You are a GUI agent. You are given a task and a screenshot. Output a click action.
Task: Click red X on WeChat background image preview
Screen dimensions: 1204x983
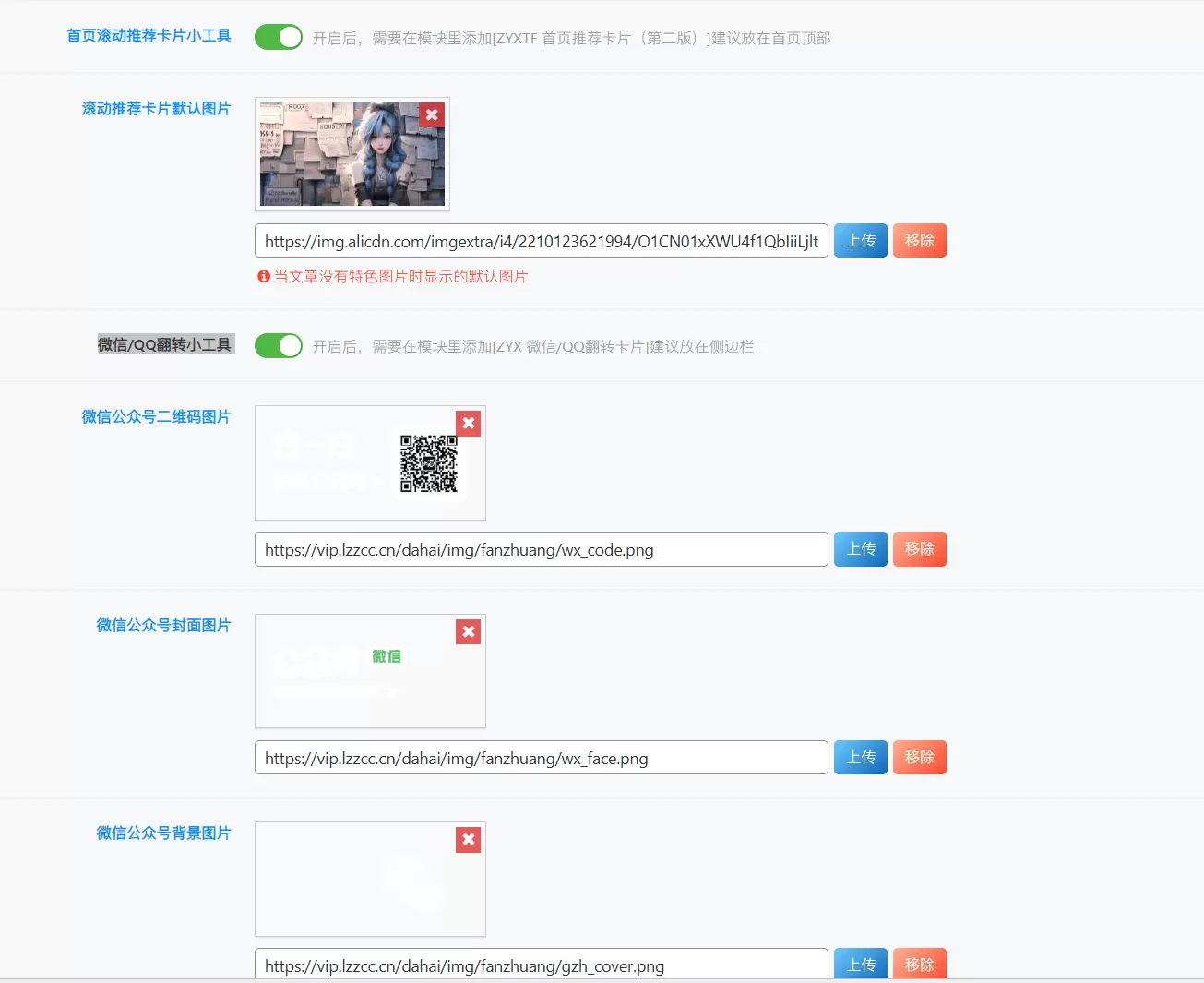[469, 840]
